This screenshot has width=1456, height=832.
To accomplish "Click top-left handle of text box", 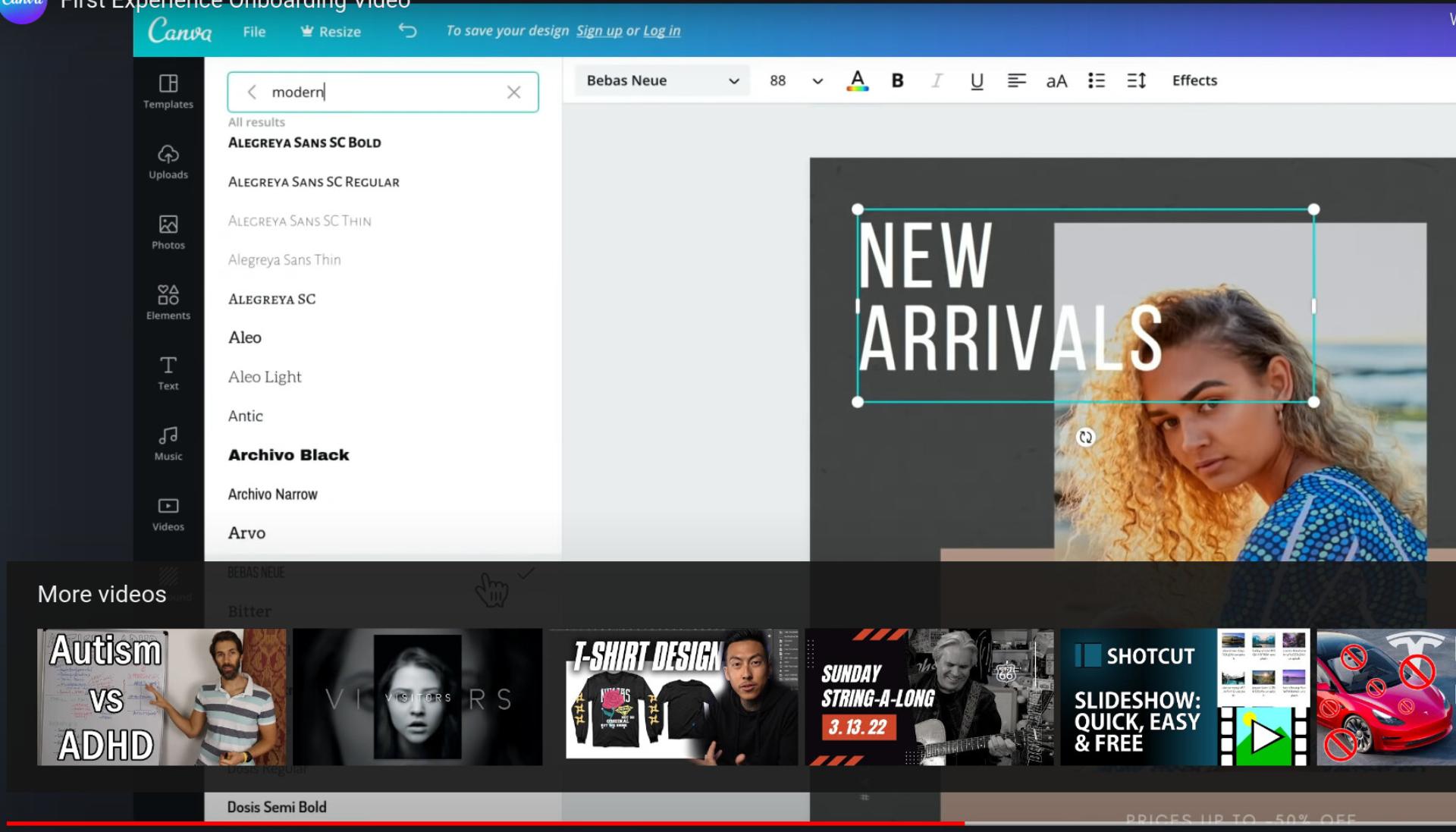I will [858, 209].
